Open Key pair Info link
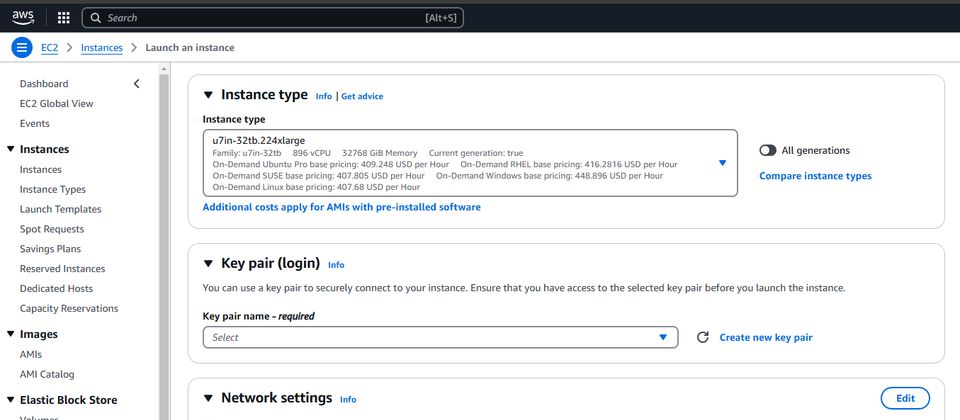The height and width of the screenshot is (420, 960). pos(336,265)
